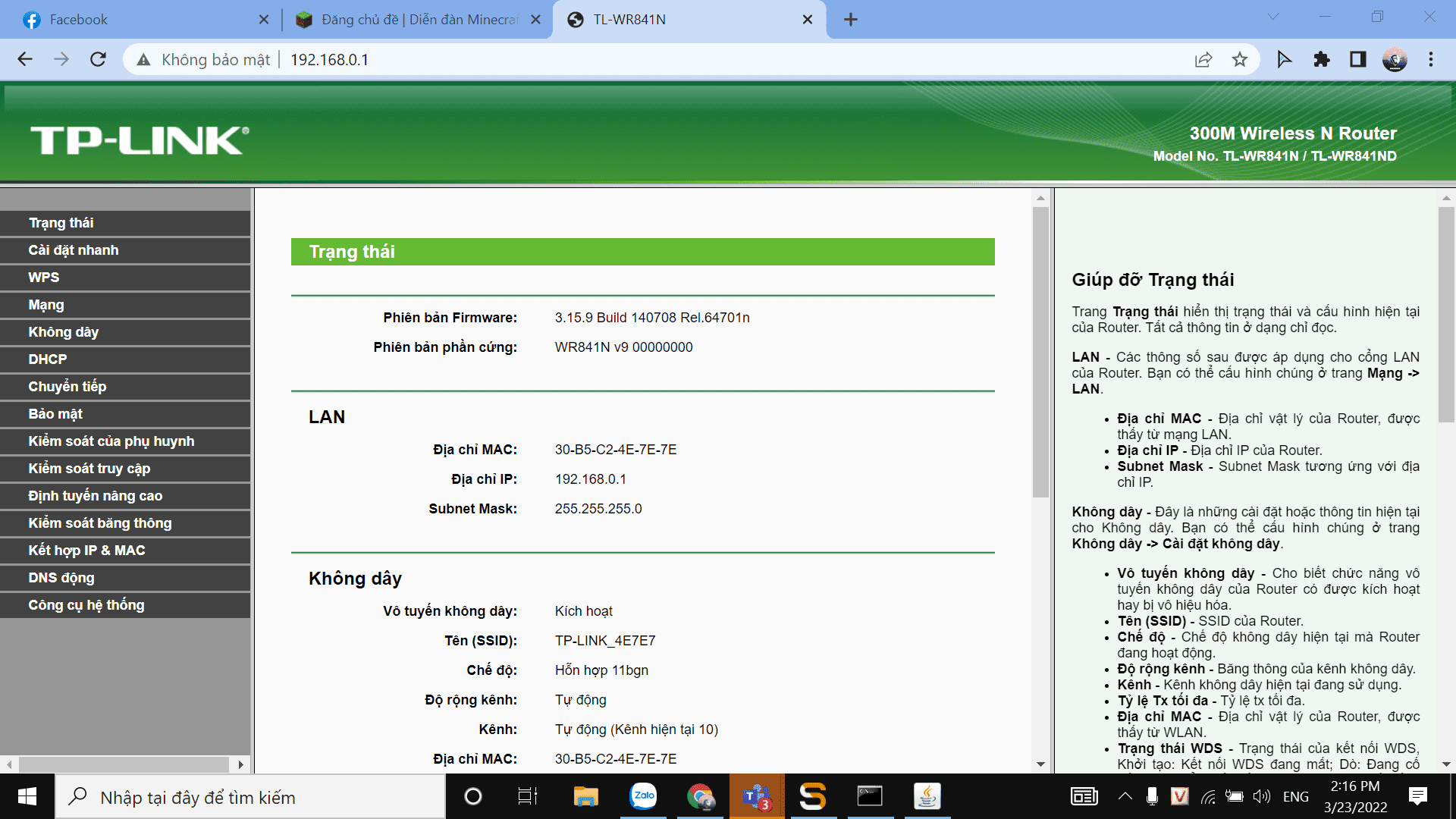Viewport: 1456px width, 819px height.
Task: Click the Windows search box
Action: tap(250, 796)
